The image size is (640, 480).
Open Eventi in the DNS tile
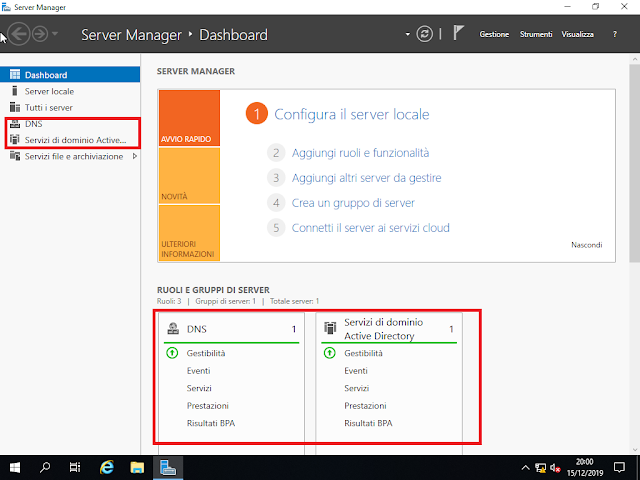point(198,371)
